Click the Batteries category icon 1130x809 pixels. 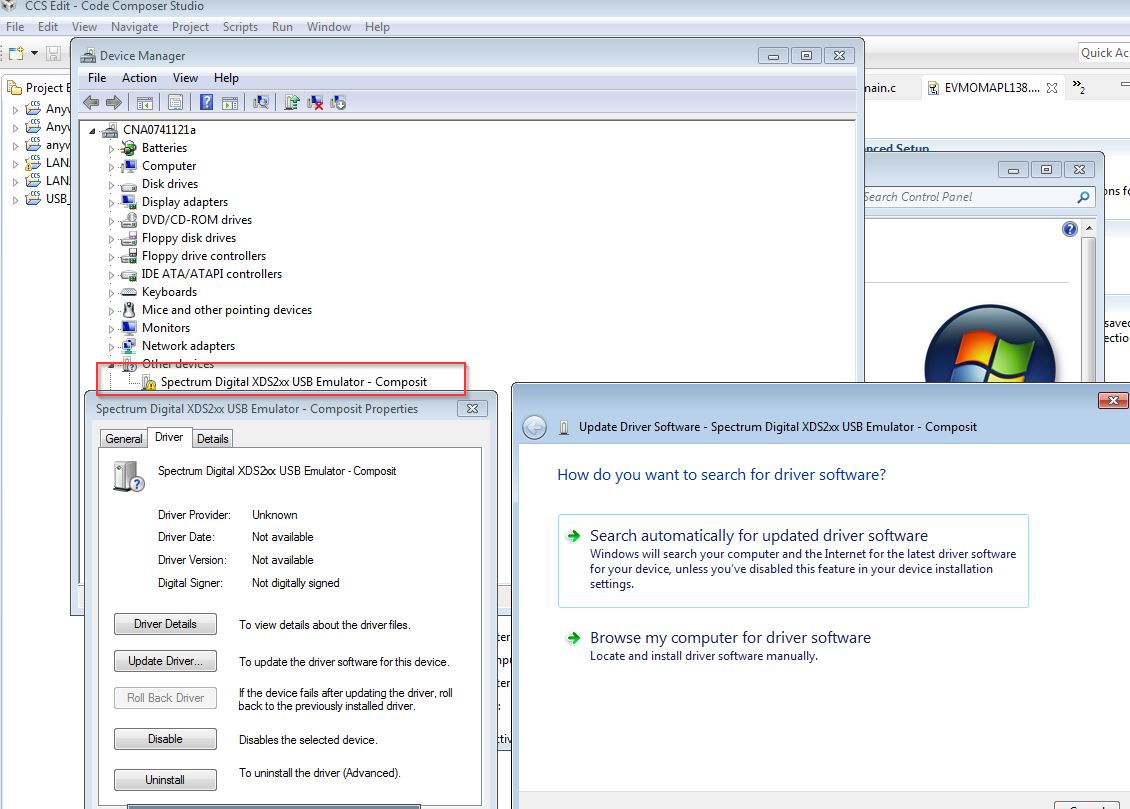point(129,148)
